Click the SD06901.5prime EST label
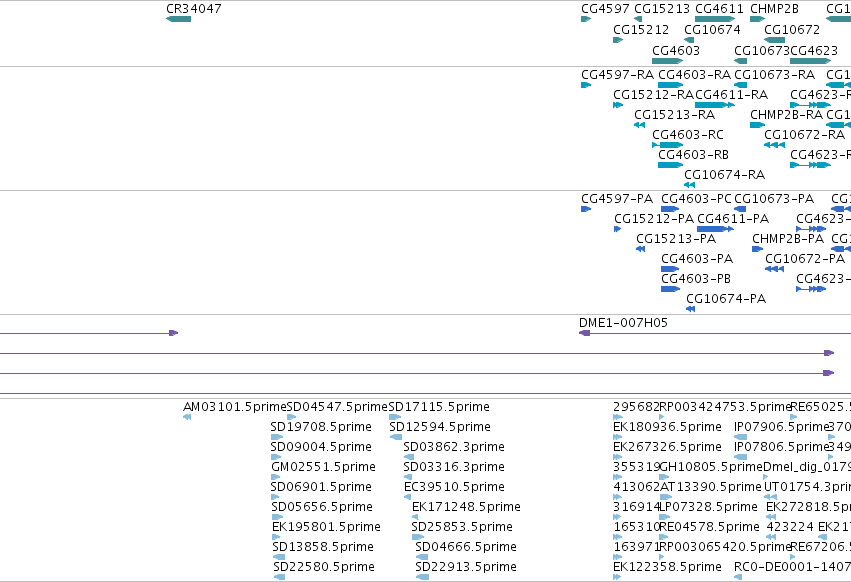851x582 pixels. pos(321,487)
